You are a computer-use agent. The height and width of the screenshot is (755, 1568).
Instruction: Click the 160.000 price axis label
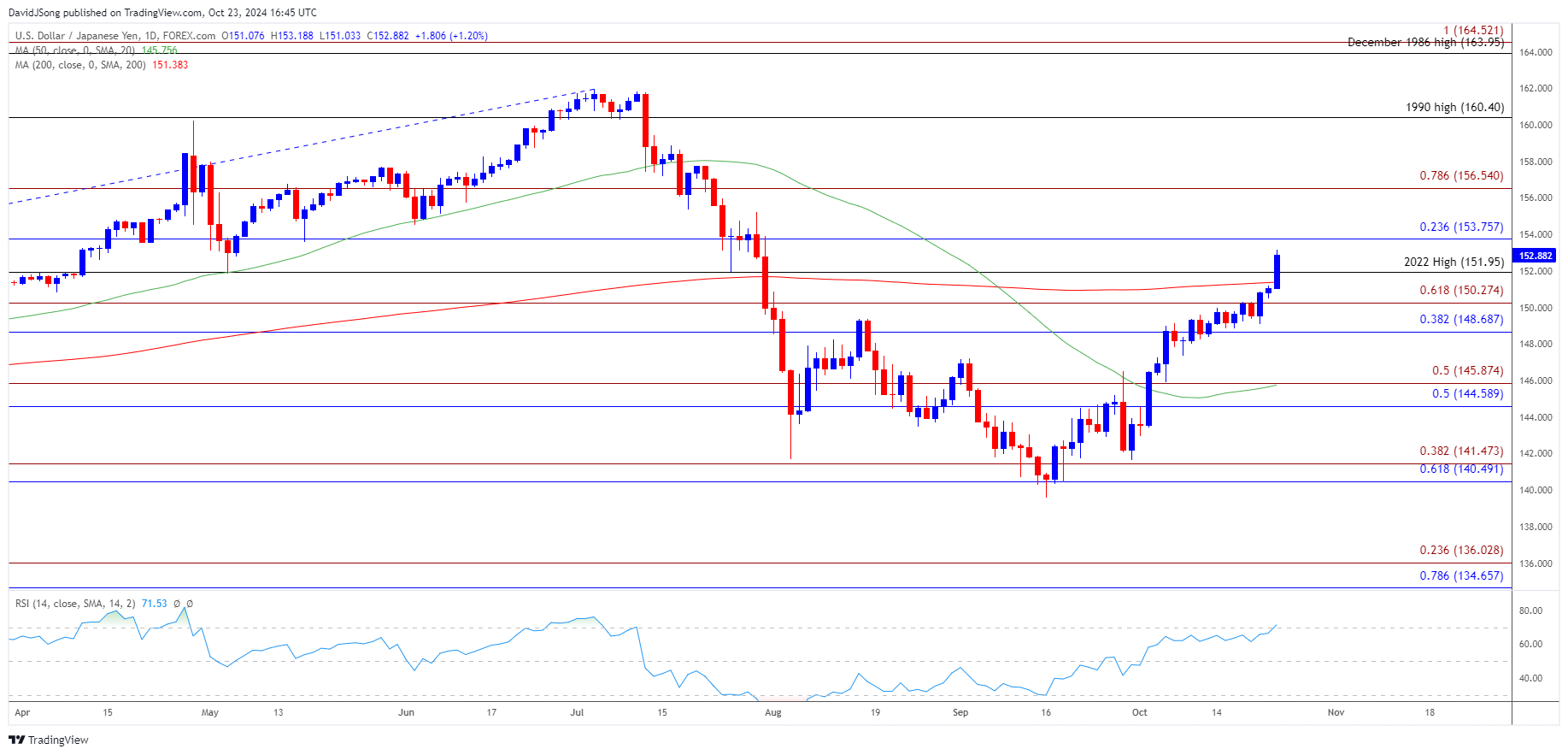(x=1536, y=125)
